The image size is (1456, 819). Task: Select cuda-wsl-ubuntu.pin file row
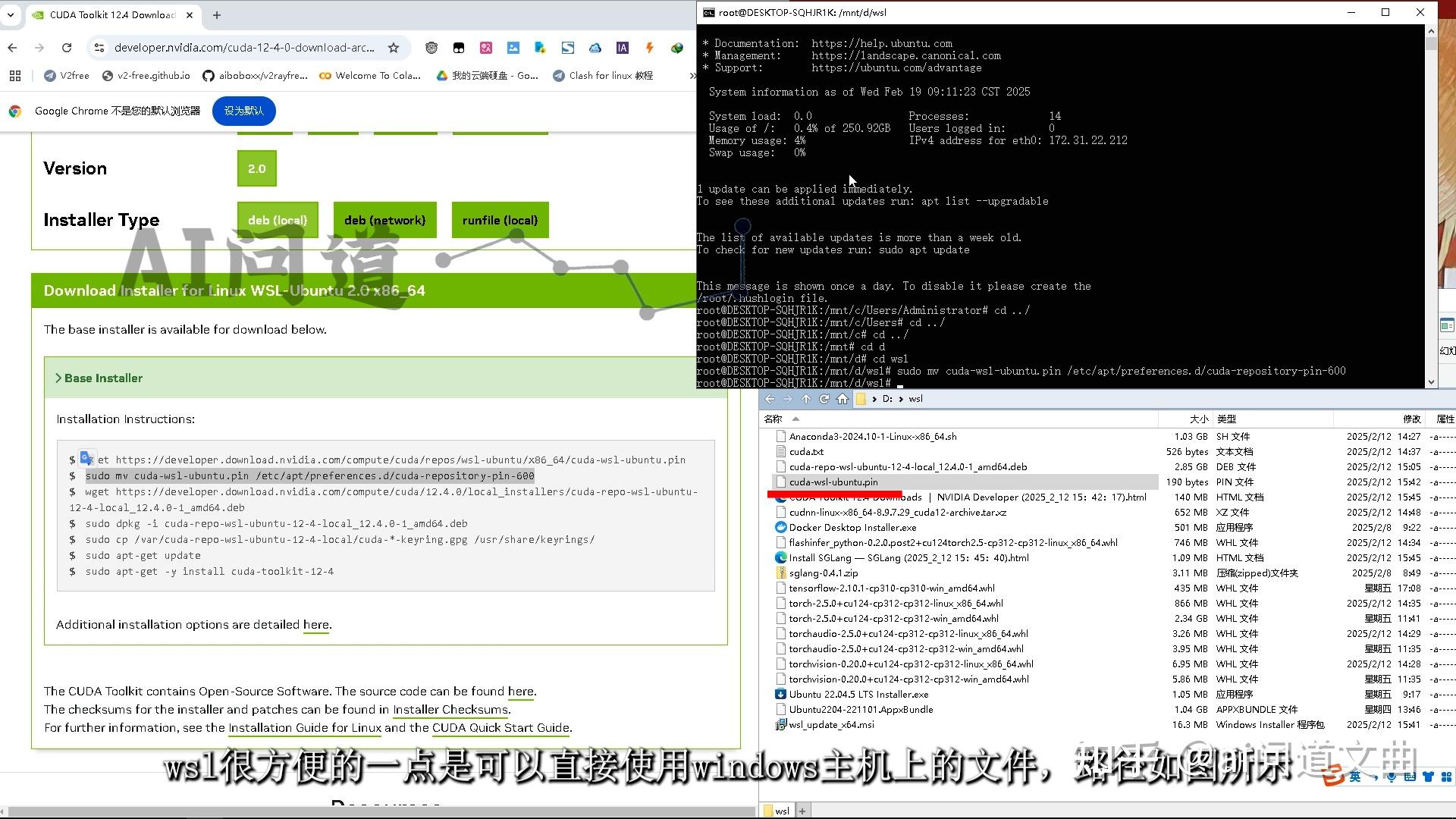965,482
